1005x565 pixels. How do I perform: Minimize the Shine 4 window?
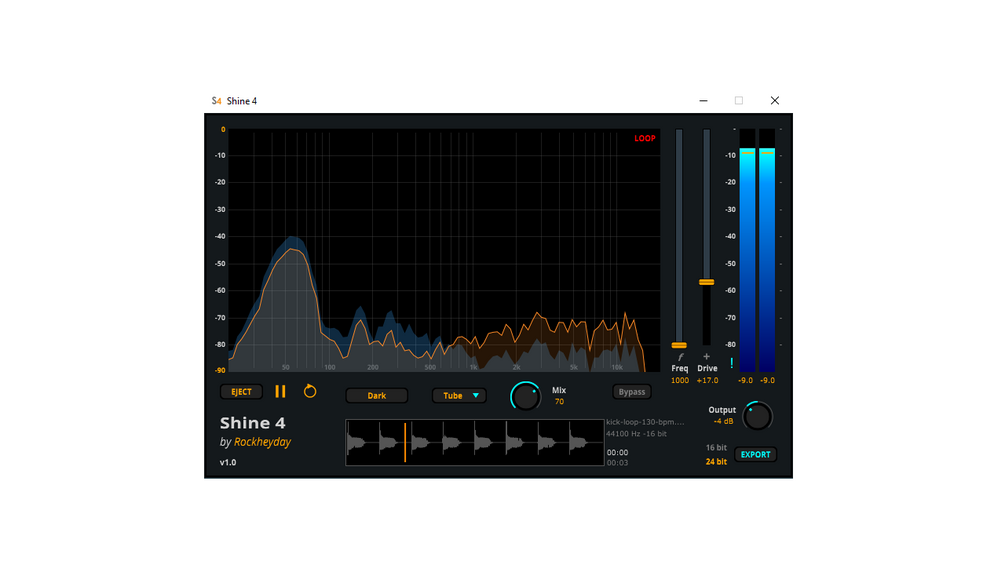[703, 101]
